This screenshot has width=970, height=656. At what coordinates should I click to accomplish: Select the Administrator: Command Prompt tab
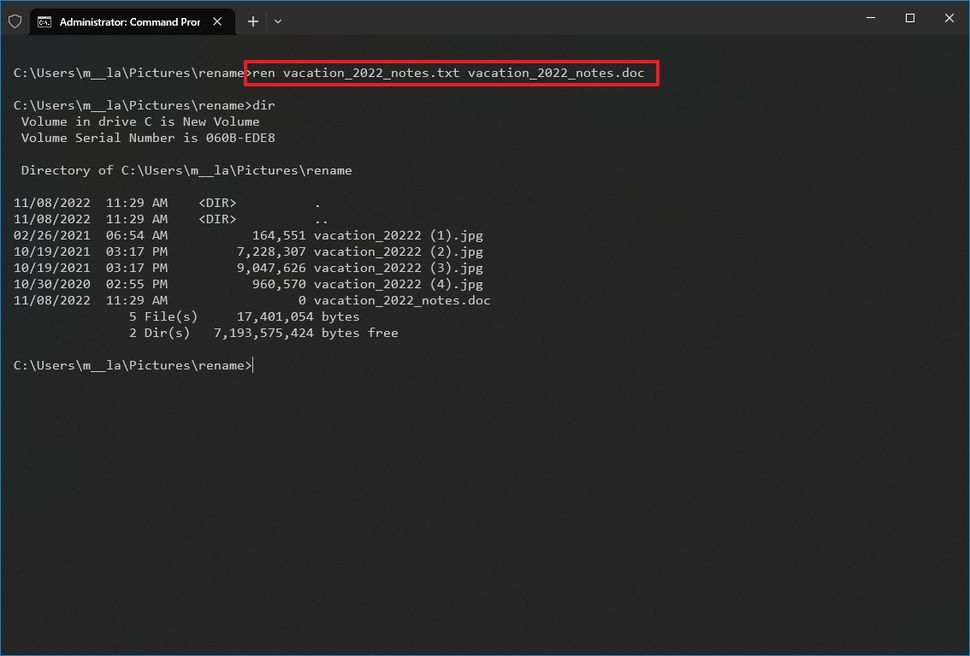pyautogui.click(x=130, y=21)
